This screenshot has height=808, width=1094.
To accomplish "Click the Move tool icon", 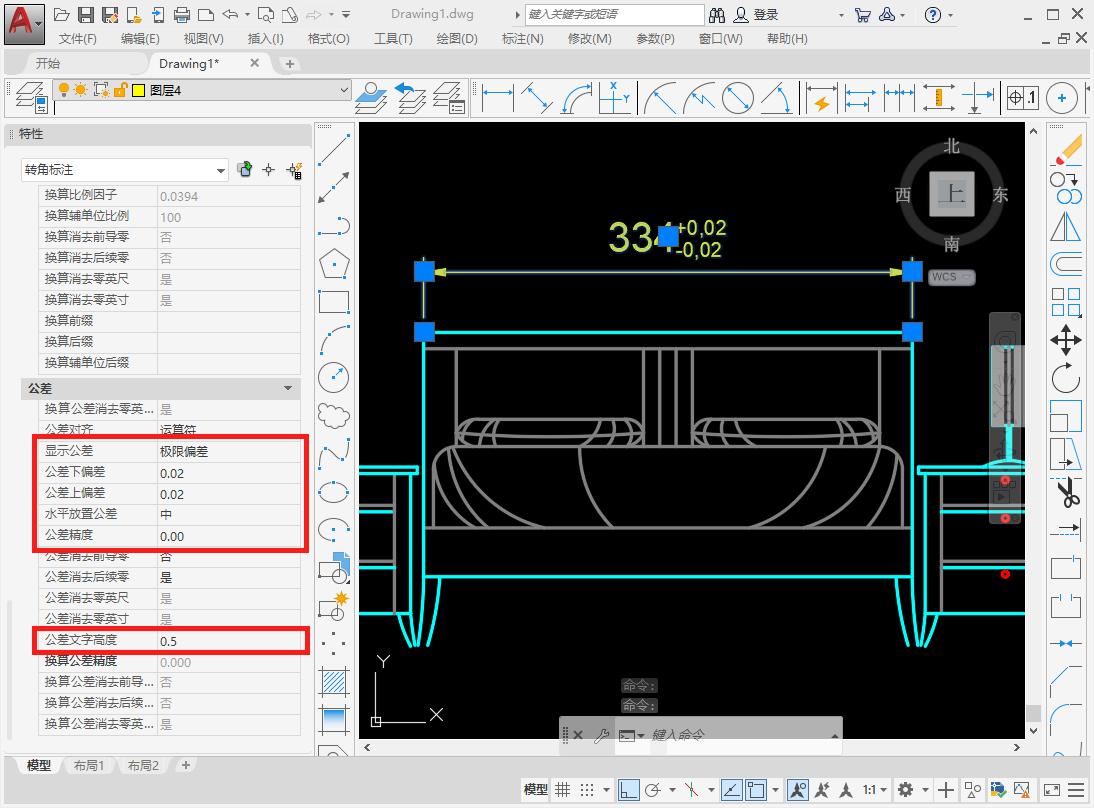I will 1066,340.
